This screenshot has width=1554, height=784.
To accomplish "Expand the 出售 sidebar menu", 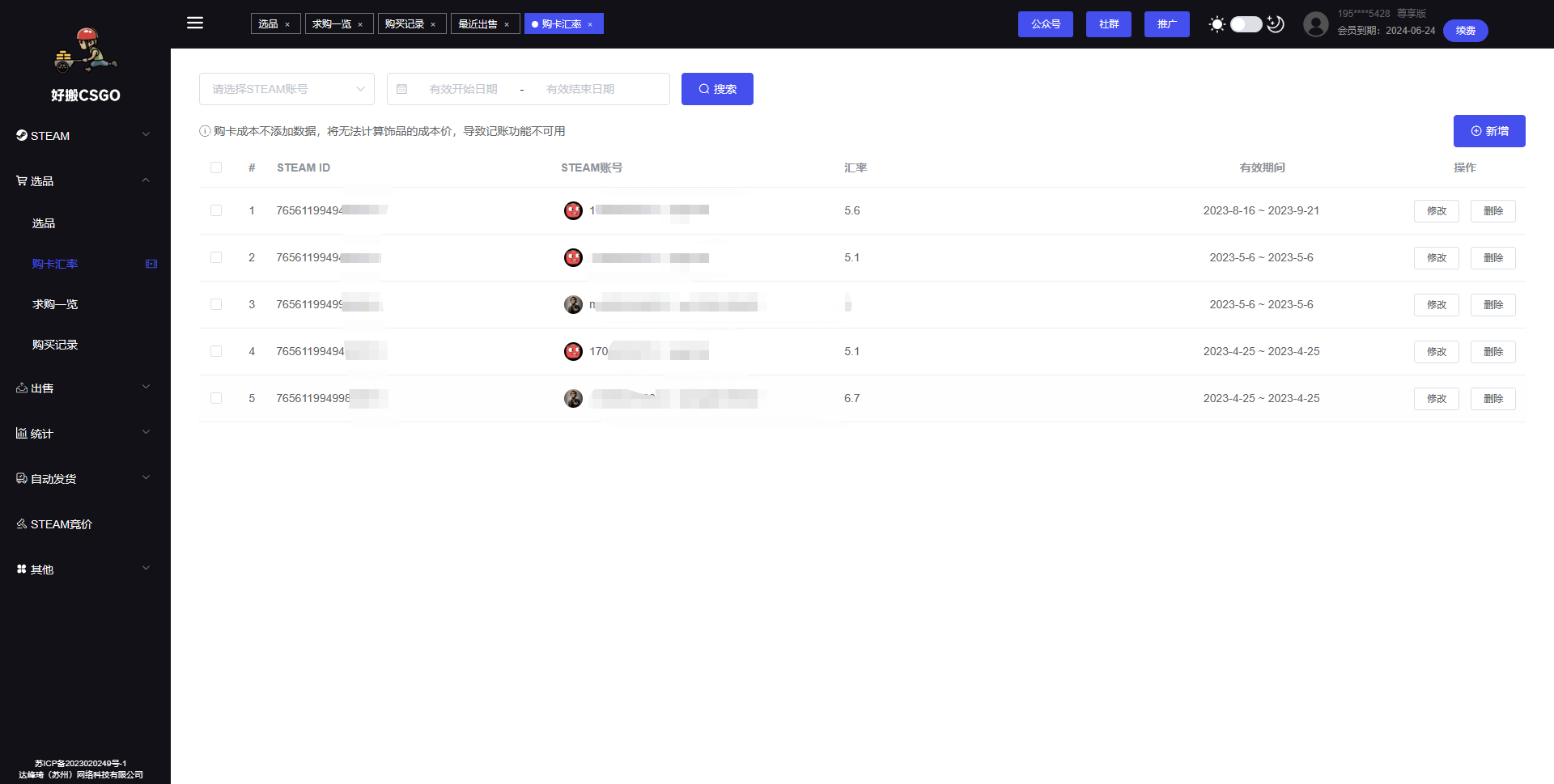I will click(x=85, y=388).
